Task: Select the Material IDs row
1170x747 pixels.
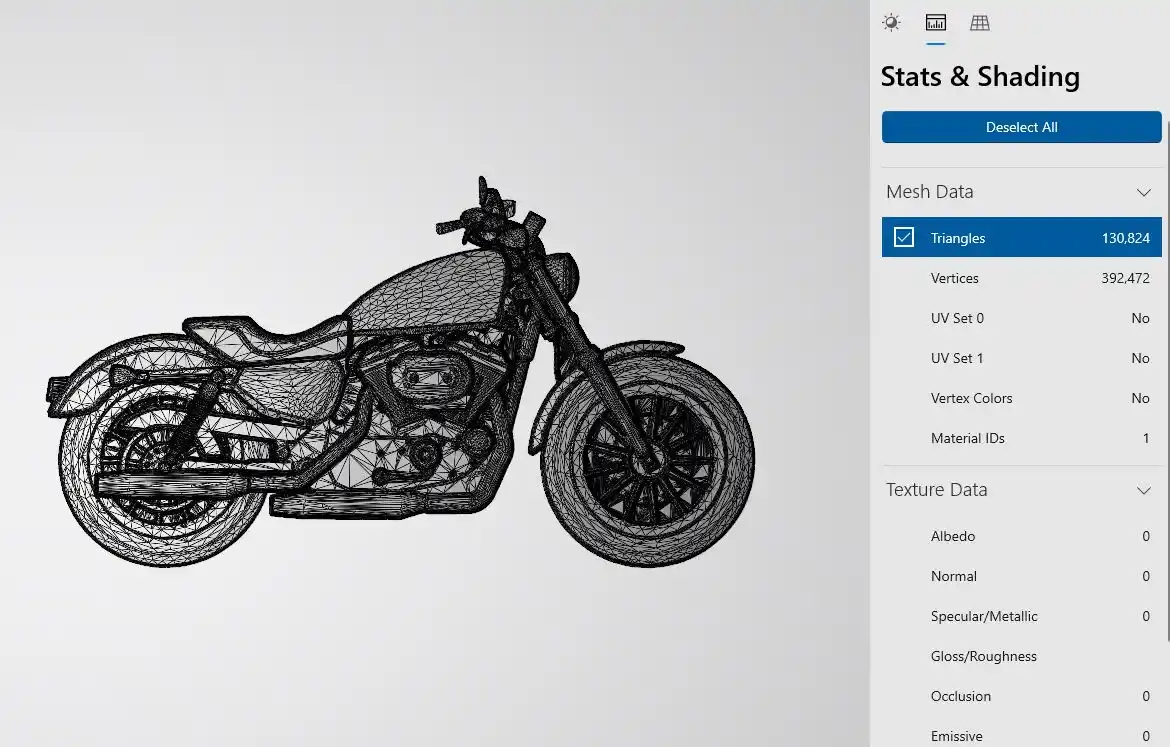Action: [1020, 438]
